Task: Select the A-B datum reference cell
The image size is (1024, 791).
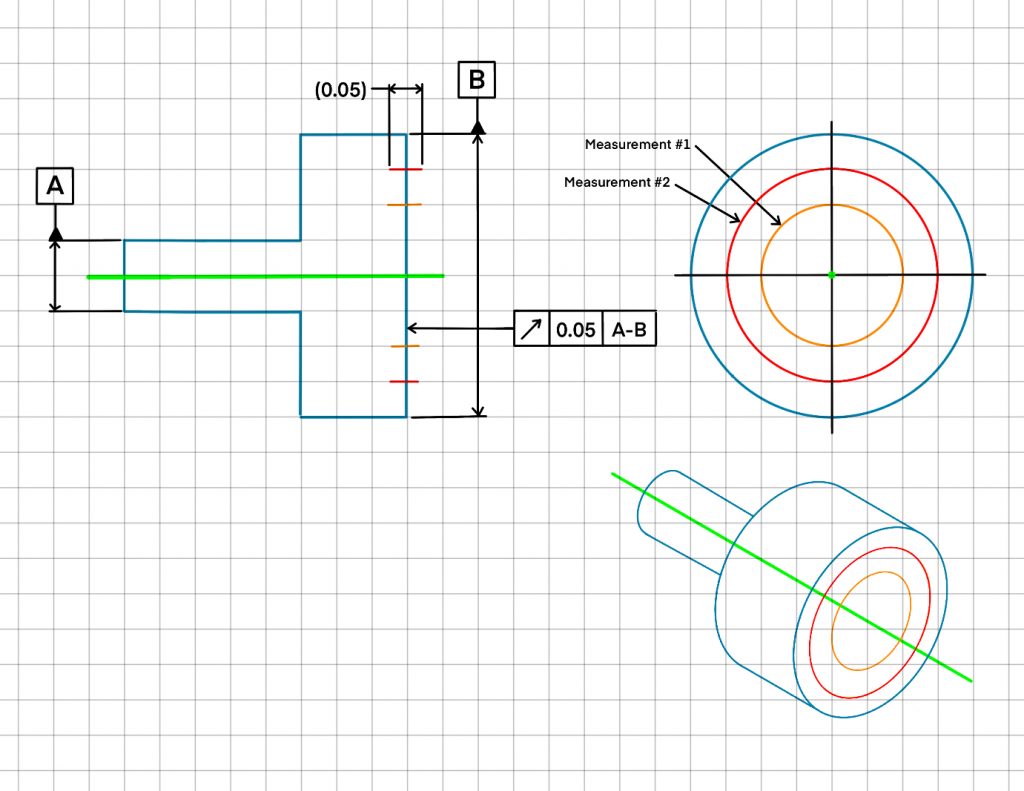Action: click(x=630, y=329)
